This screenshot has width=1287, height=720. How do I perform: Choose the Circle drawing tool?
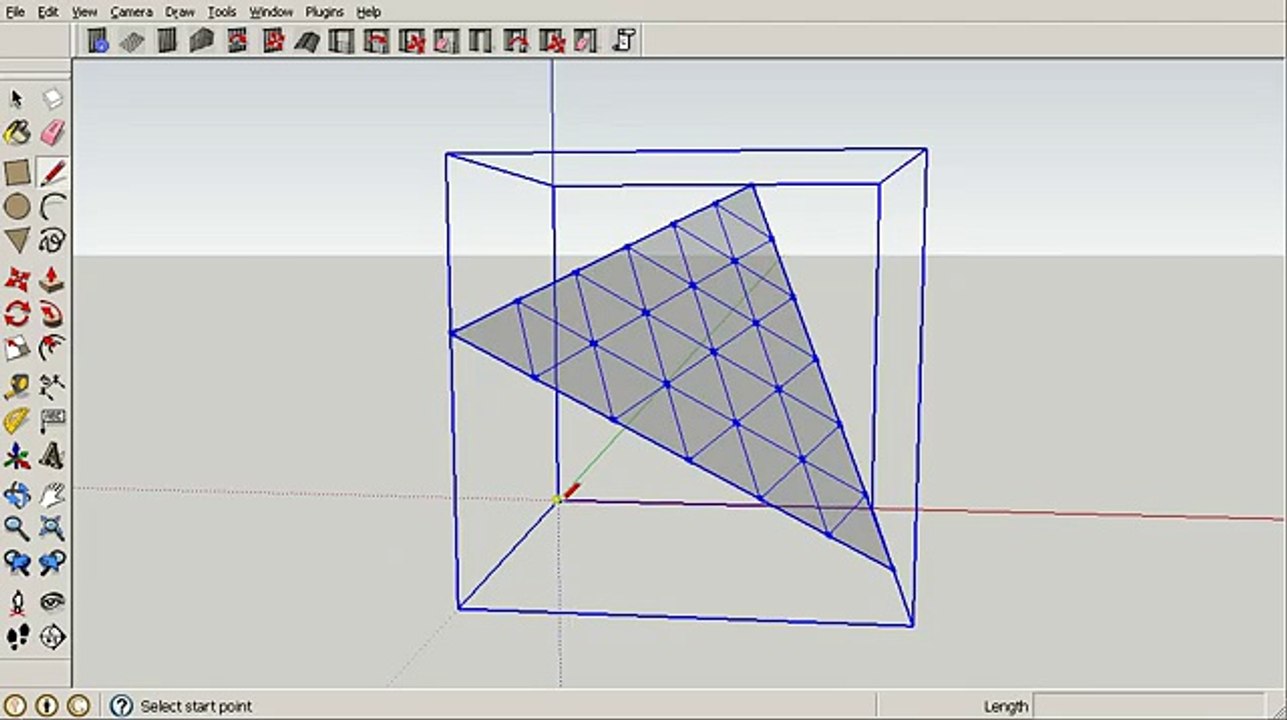click(17, 207)
